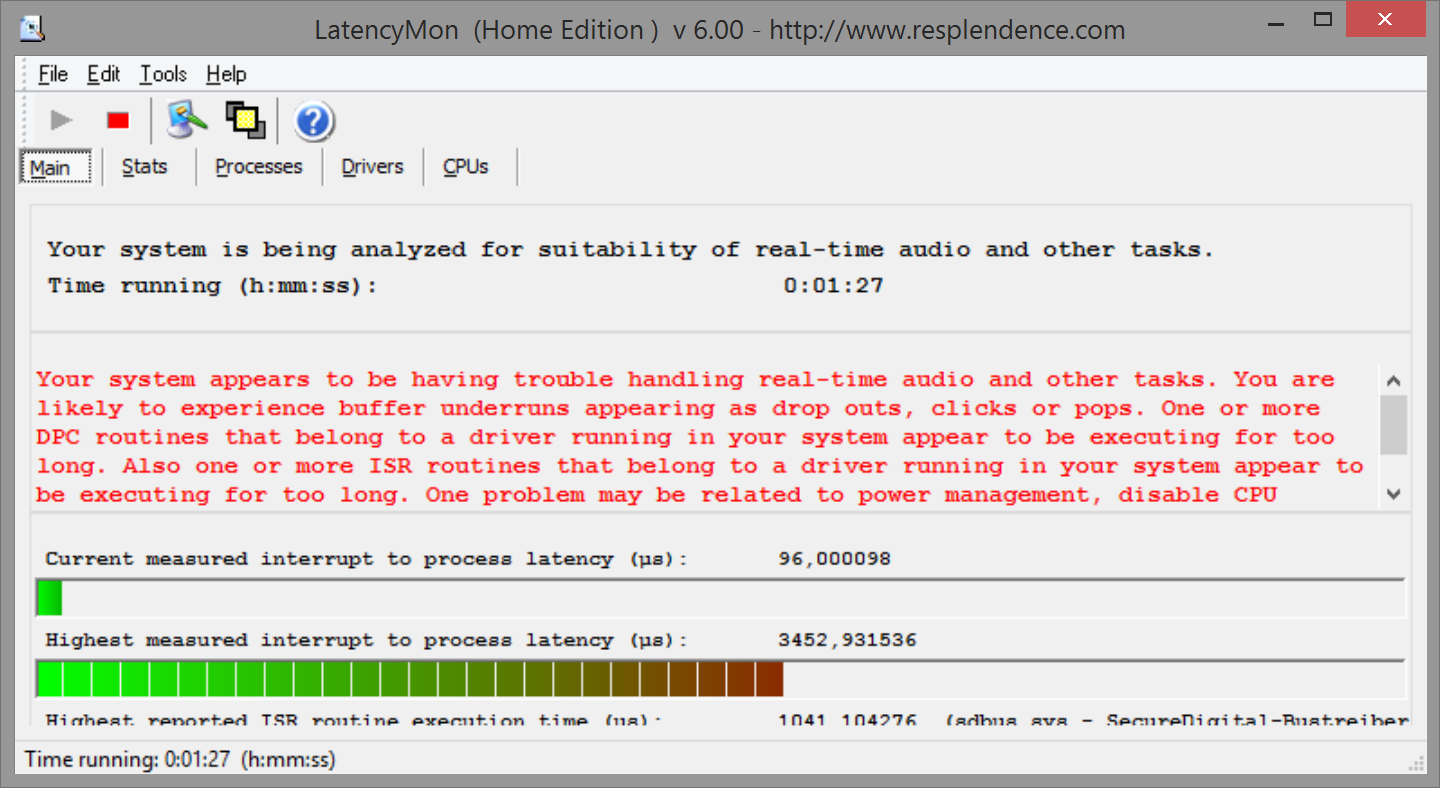Open the Tools menu

click(x=163, y=74)
